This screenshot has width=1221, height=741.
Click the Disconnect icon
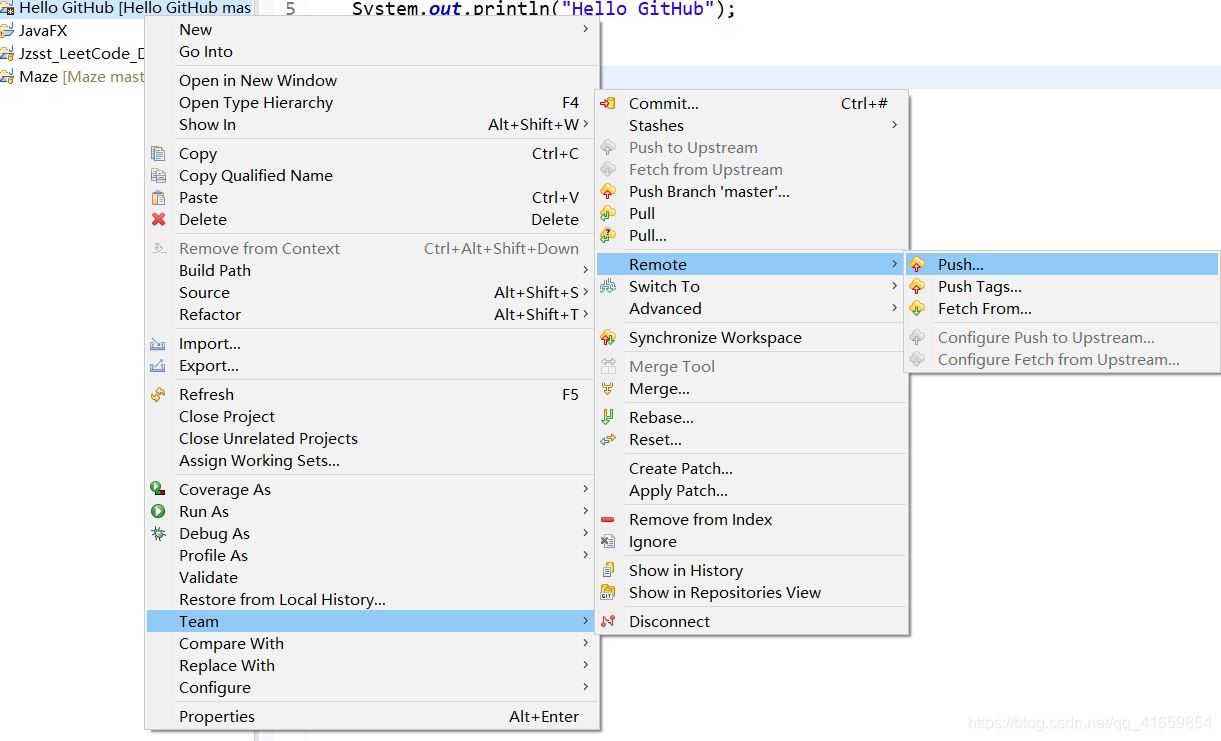click(607, 621)
